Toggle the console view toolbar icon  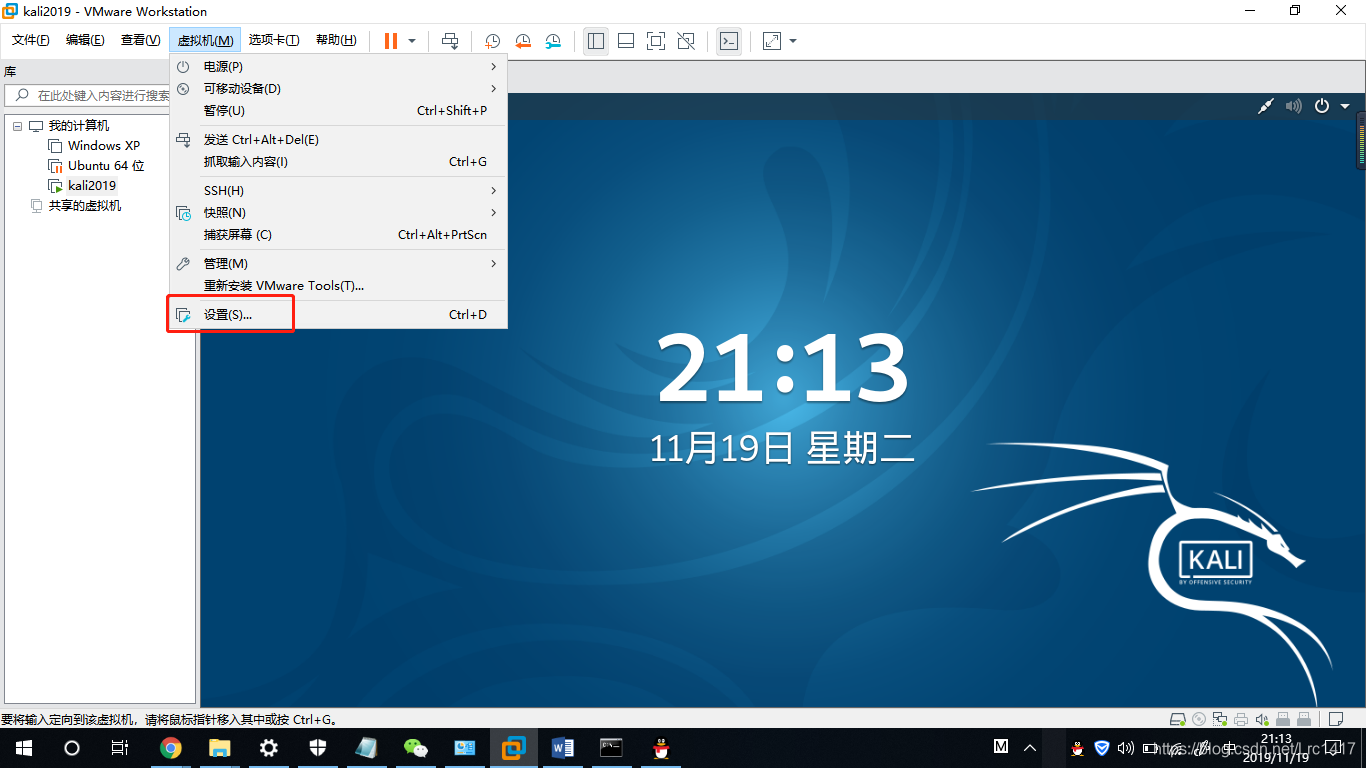[x=729, y=41]
